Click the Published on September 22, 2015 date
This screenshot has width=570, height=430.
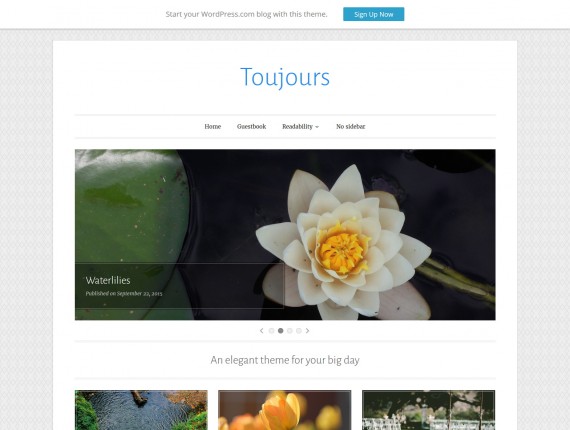point(124,294)
